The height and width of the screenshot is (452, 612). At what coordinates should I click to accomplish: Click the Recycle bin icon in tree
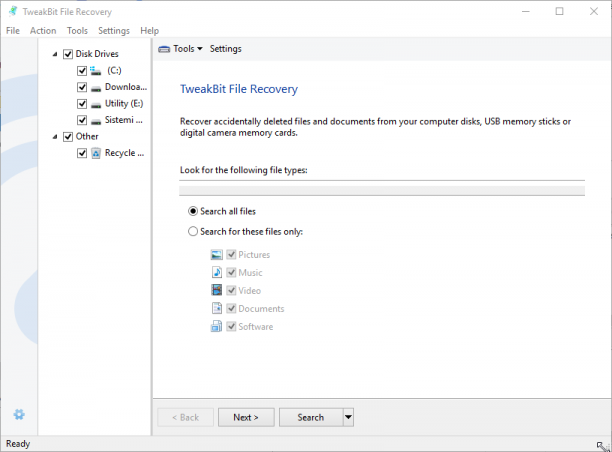click(x=96, y=153)
